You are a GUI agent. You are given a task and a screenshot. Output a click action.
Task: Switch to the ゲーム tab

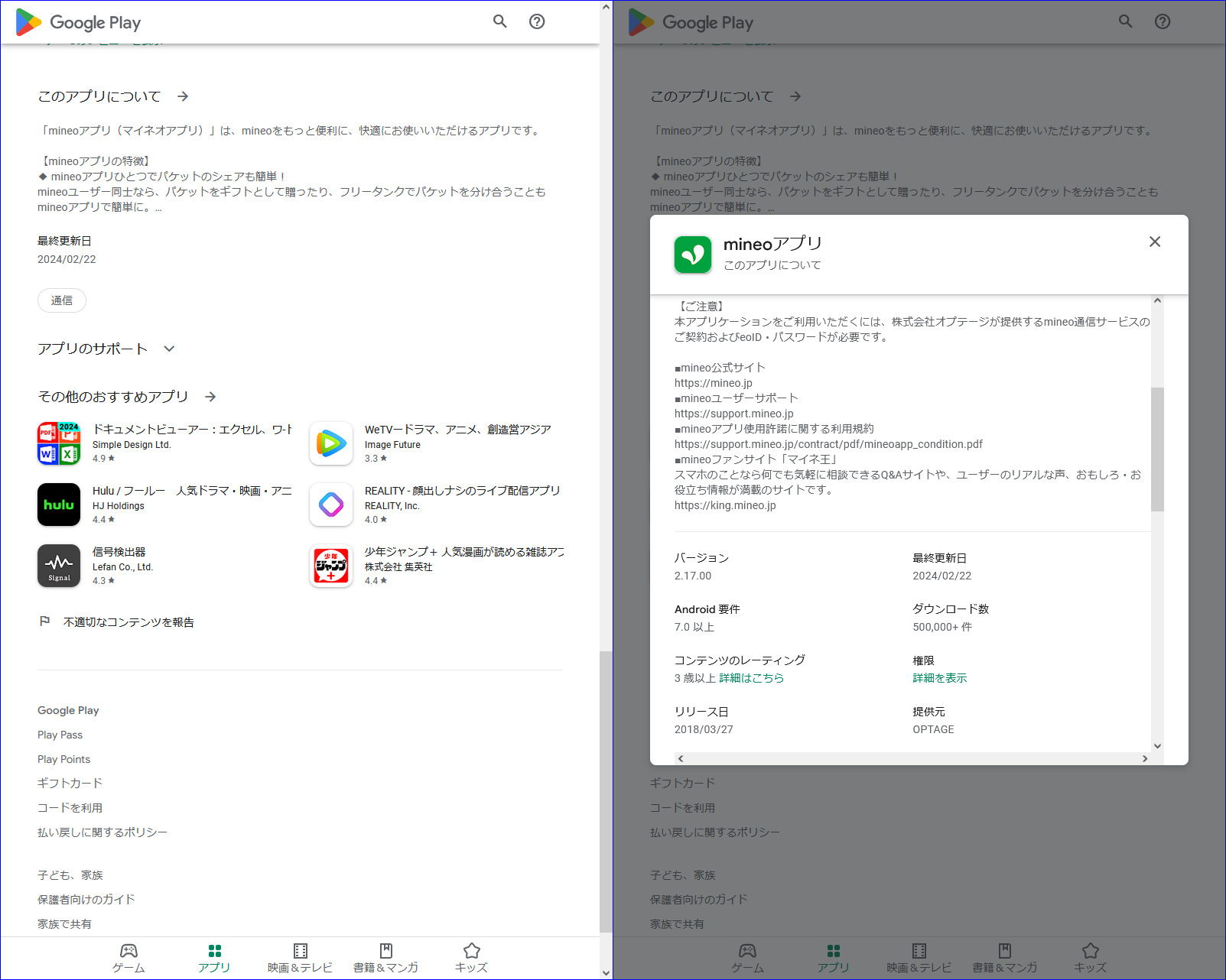(x=128, y=957)
